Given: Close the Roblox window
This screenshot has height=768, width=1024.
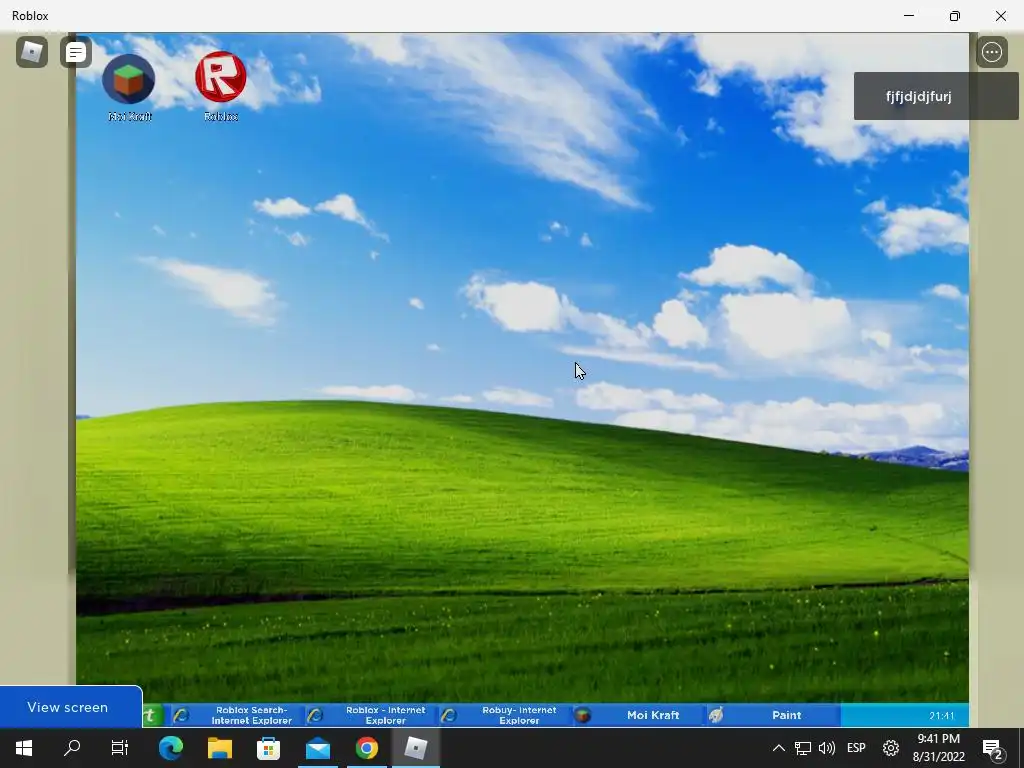Looking at the screenshot, I should (1000, 16).
